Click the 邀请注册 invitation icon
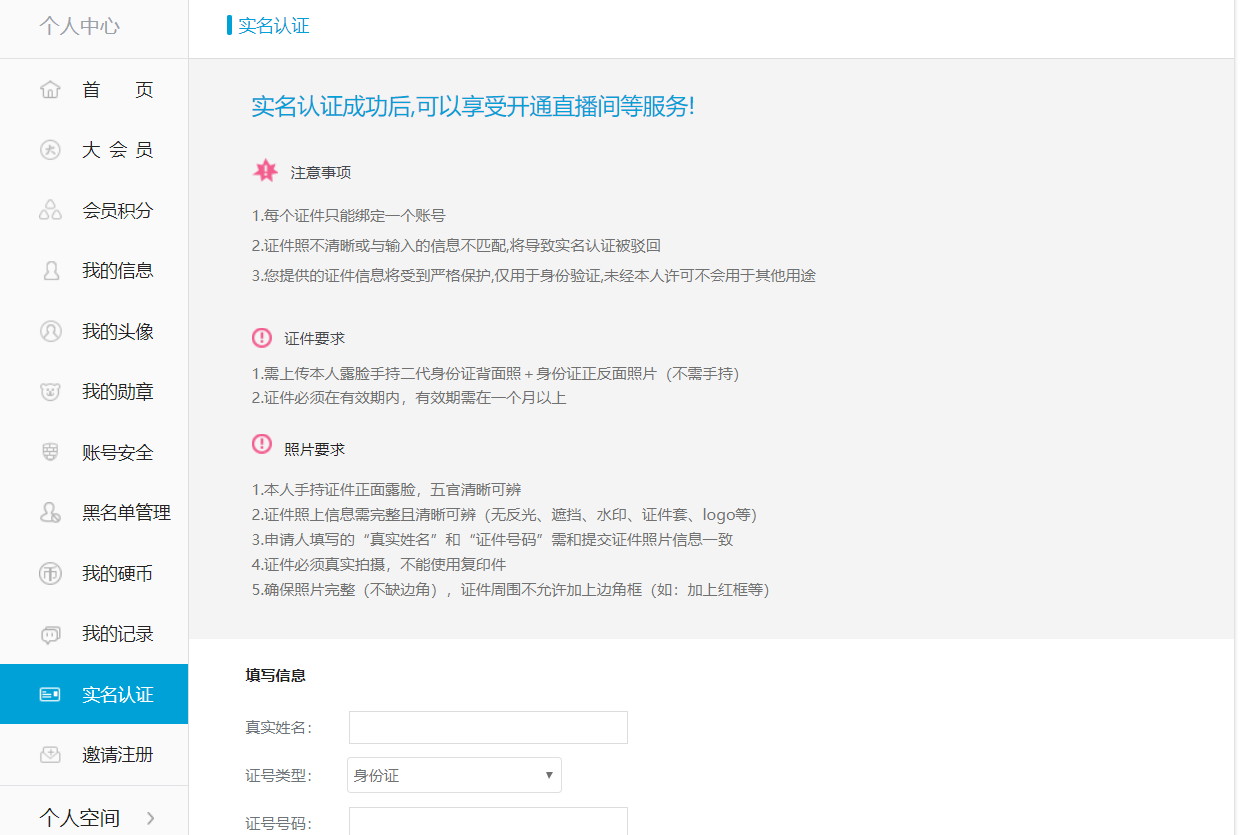1240x835 pixels. [x=50, y=755]
